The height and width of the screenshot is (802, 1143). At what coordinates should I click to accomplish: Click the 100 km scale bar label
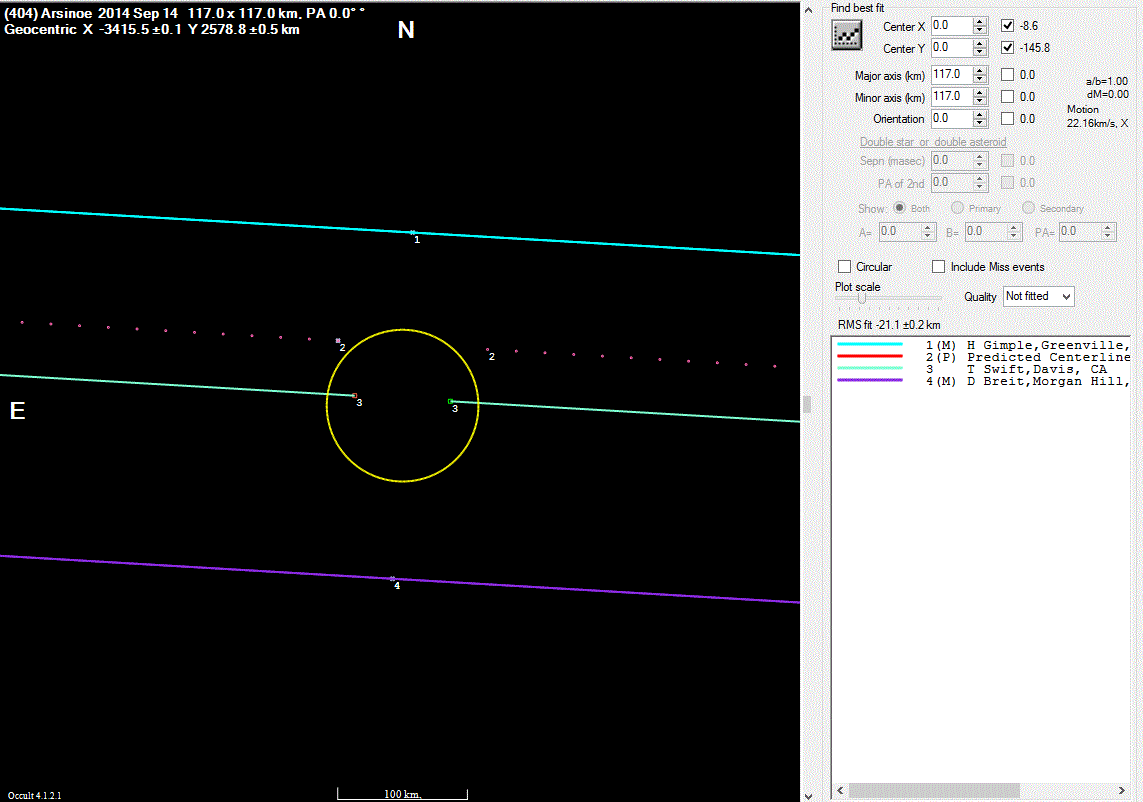(402, 794)
